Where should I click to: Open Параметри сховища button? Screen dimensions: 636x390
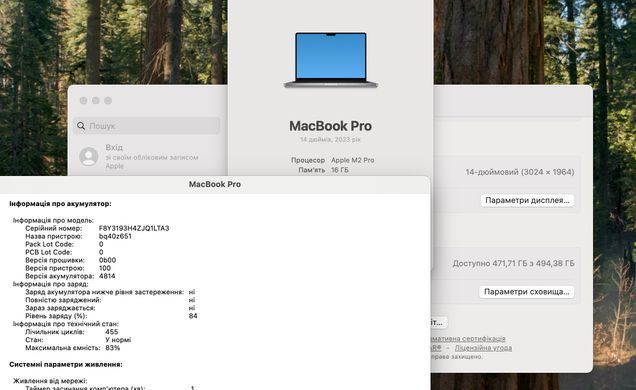(x=526, y=292)
